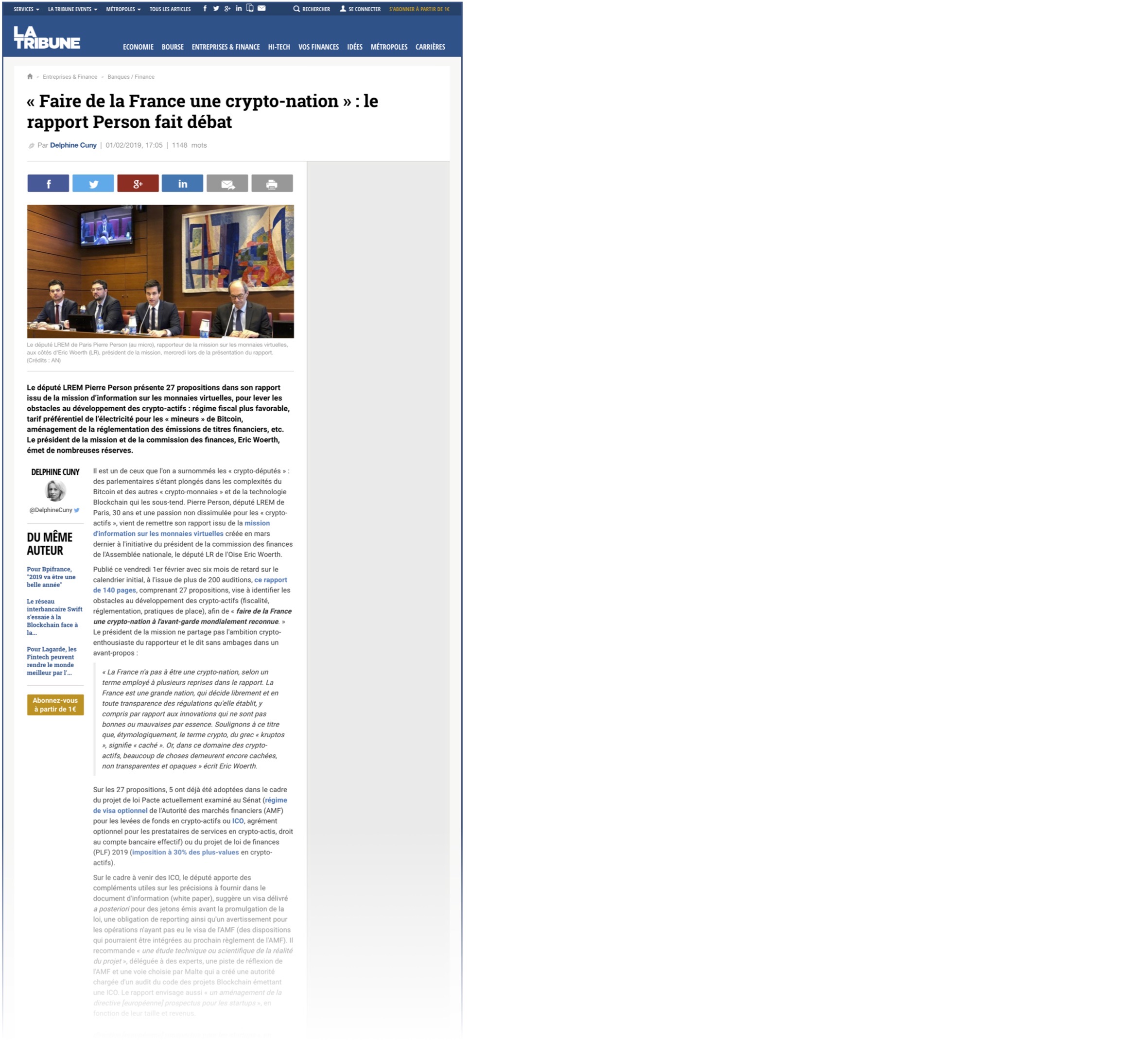Share article on Twitter button
1148x1058 pixels.
coord(93,183)
